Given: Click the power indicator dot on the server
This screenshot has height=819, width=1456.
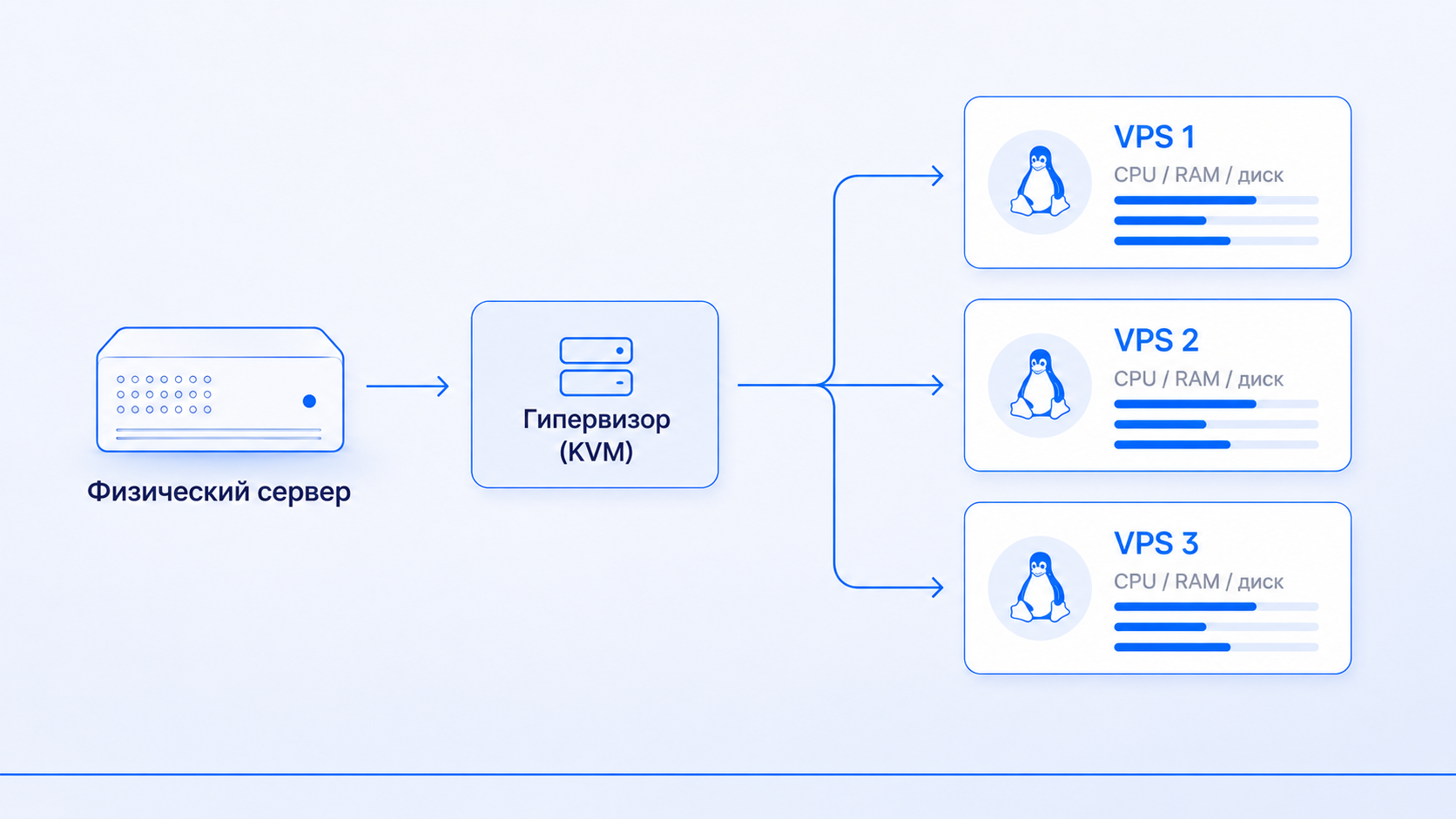Looking at the screenshot, I should (x=309, y=401).
